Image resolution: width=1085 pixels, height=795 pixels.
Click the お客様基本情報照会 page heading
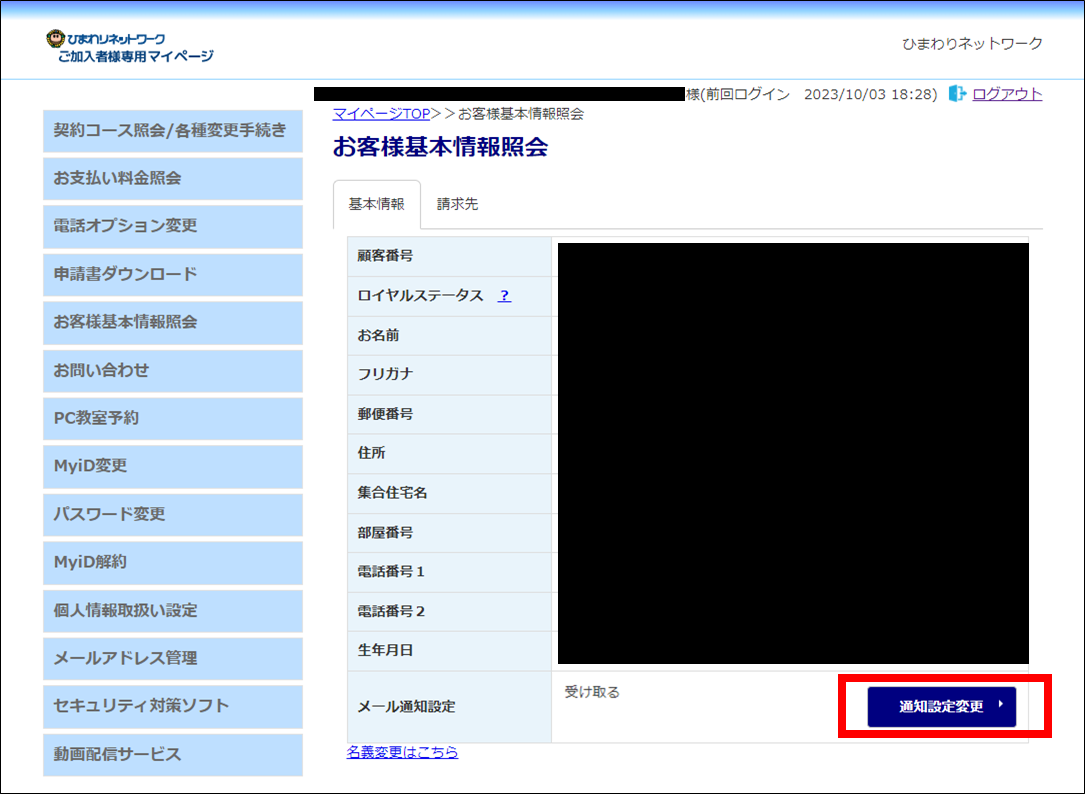[440, 147]
